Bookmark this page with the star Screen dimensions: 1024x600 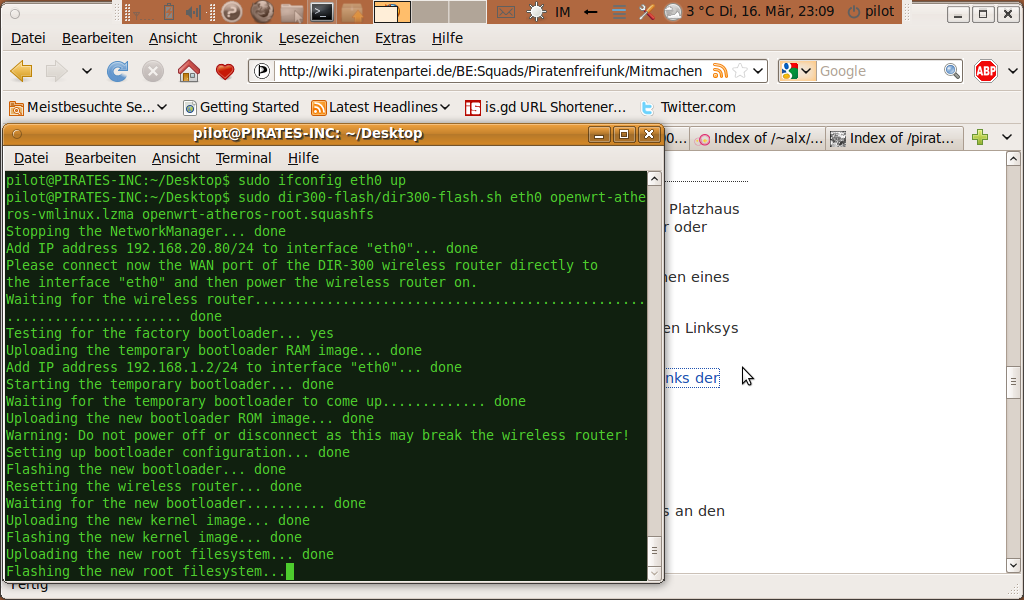(739, 71)
